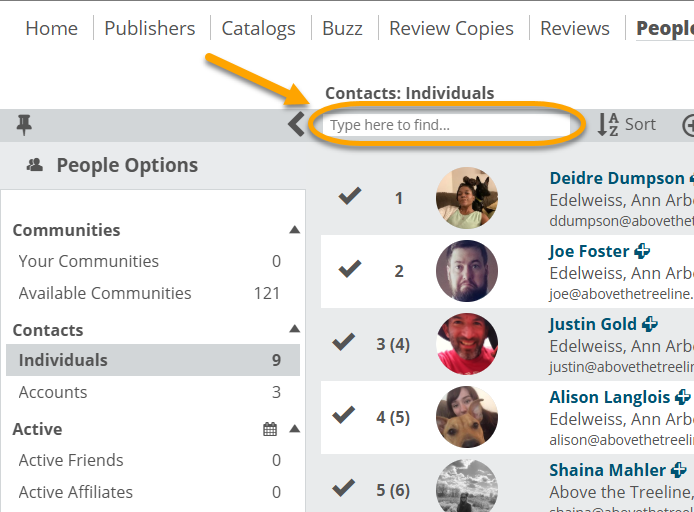The width and height of the screenshot is (694, 512).
Task: Uncheck the checkmark for Alison Langlois
Action: click(343, 415)
